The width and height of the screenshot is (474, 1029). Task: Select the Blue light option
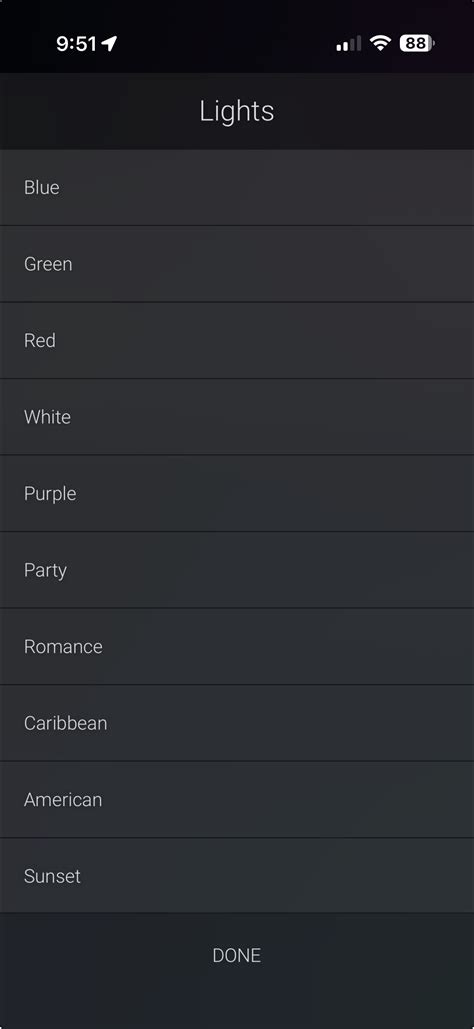237,187
